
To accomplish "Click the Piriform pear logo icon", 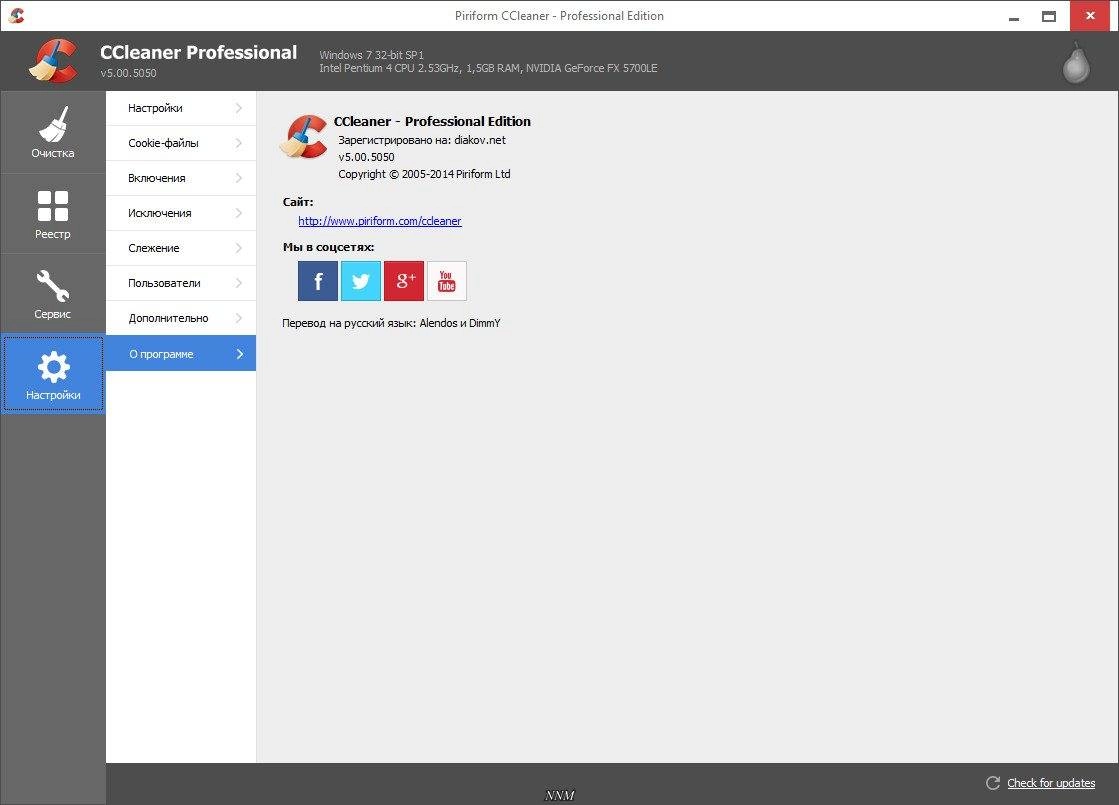I will tap(1076, 63).
